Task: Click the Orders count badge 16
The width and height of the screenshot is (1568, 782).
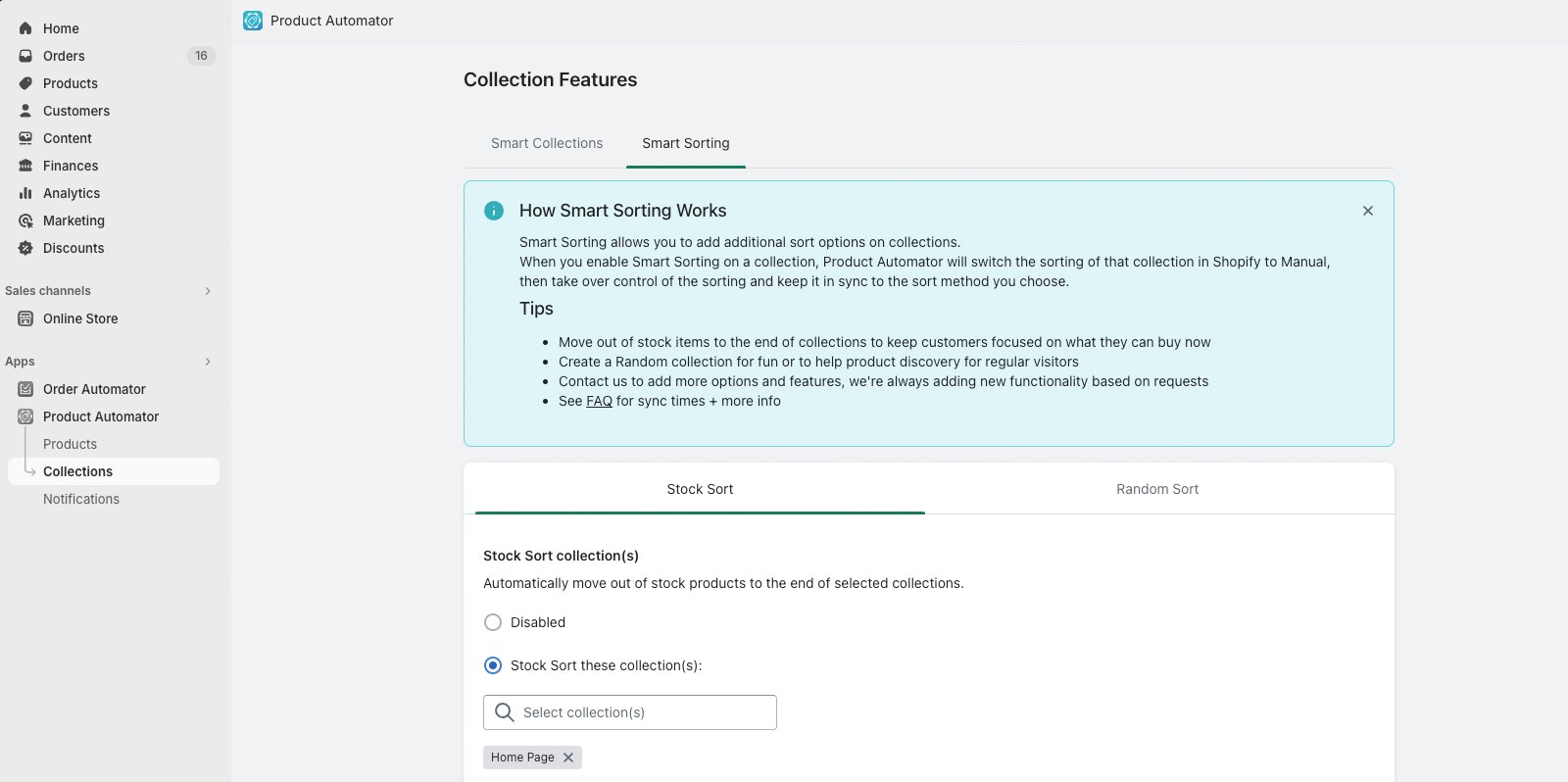Action: point(201,56)
